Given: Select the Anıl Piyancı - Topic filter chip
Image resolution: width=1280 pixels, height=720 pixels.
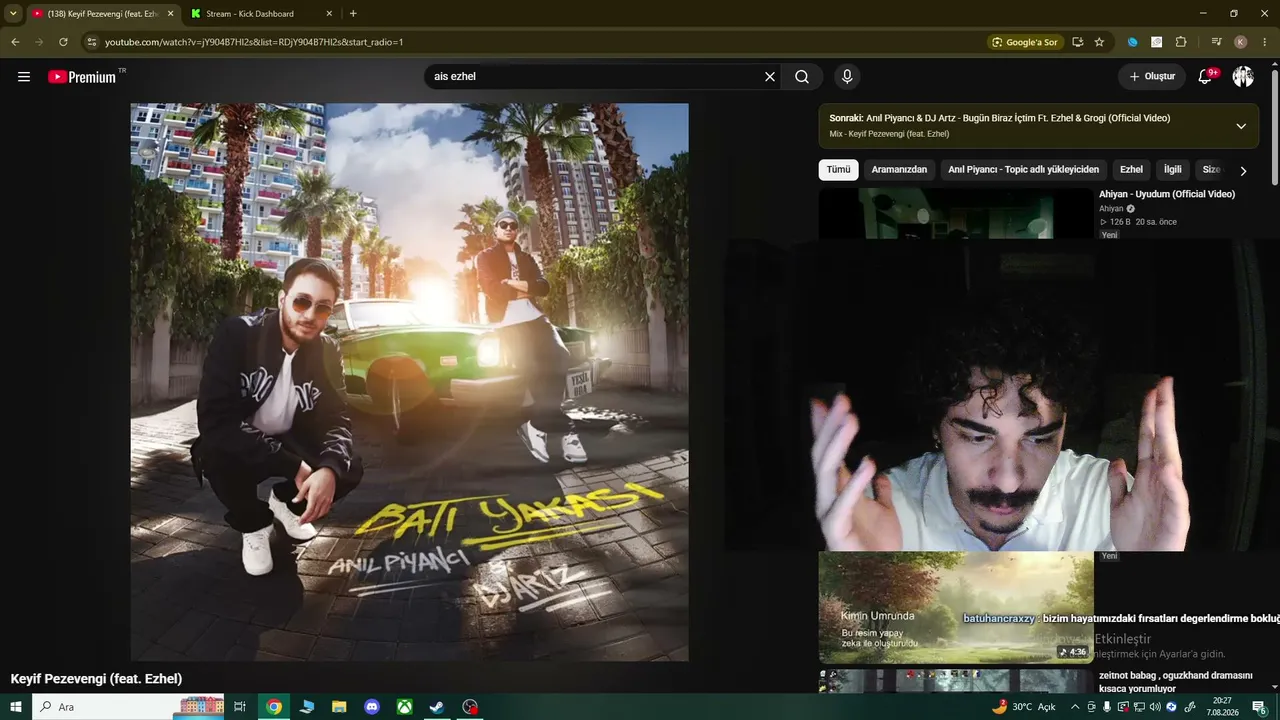Looking at the screenshot, I should tap(1023, 170).
